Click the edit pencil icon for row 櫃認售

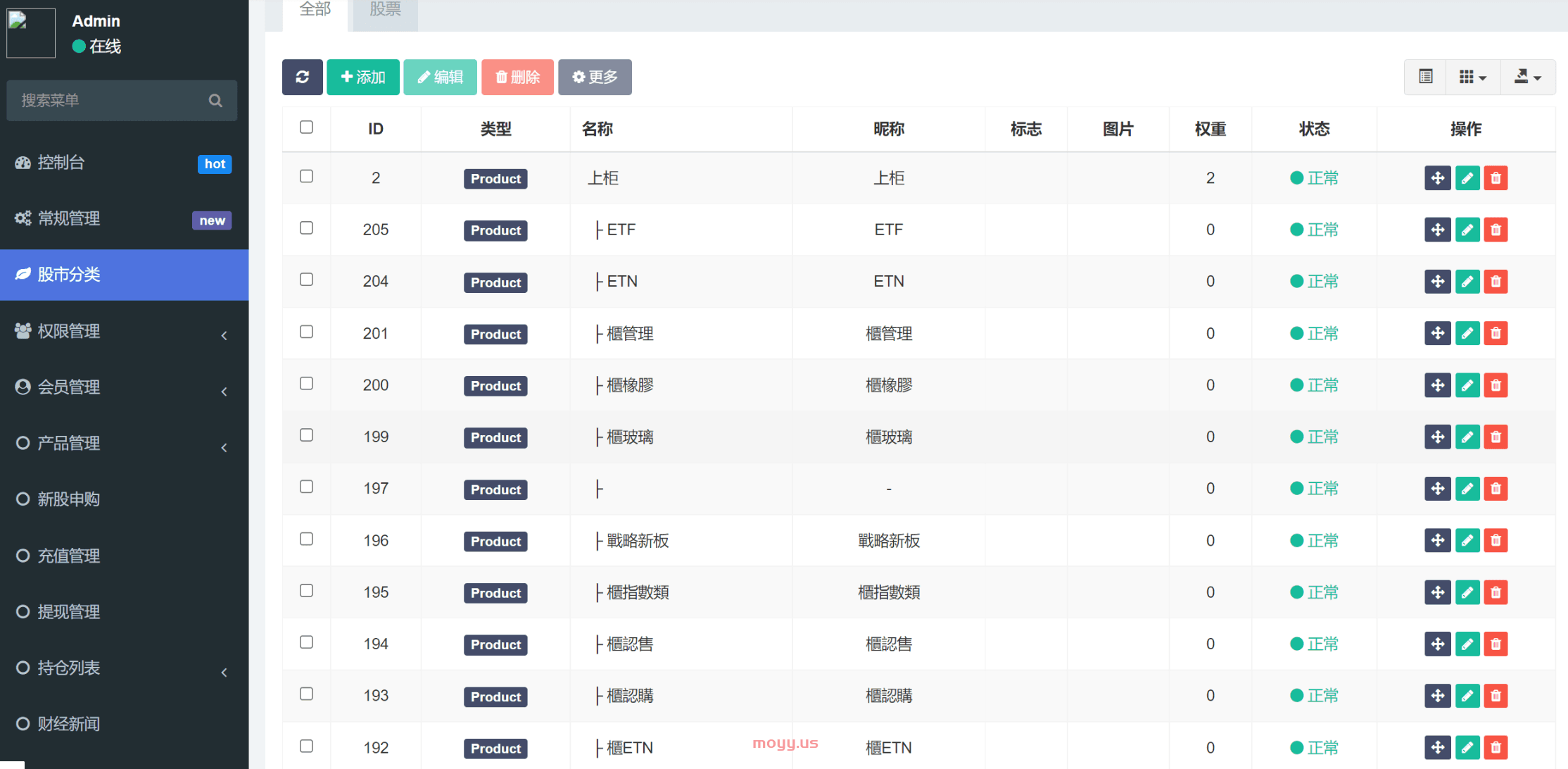(x=1467, y=644)
